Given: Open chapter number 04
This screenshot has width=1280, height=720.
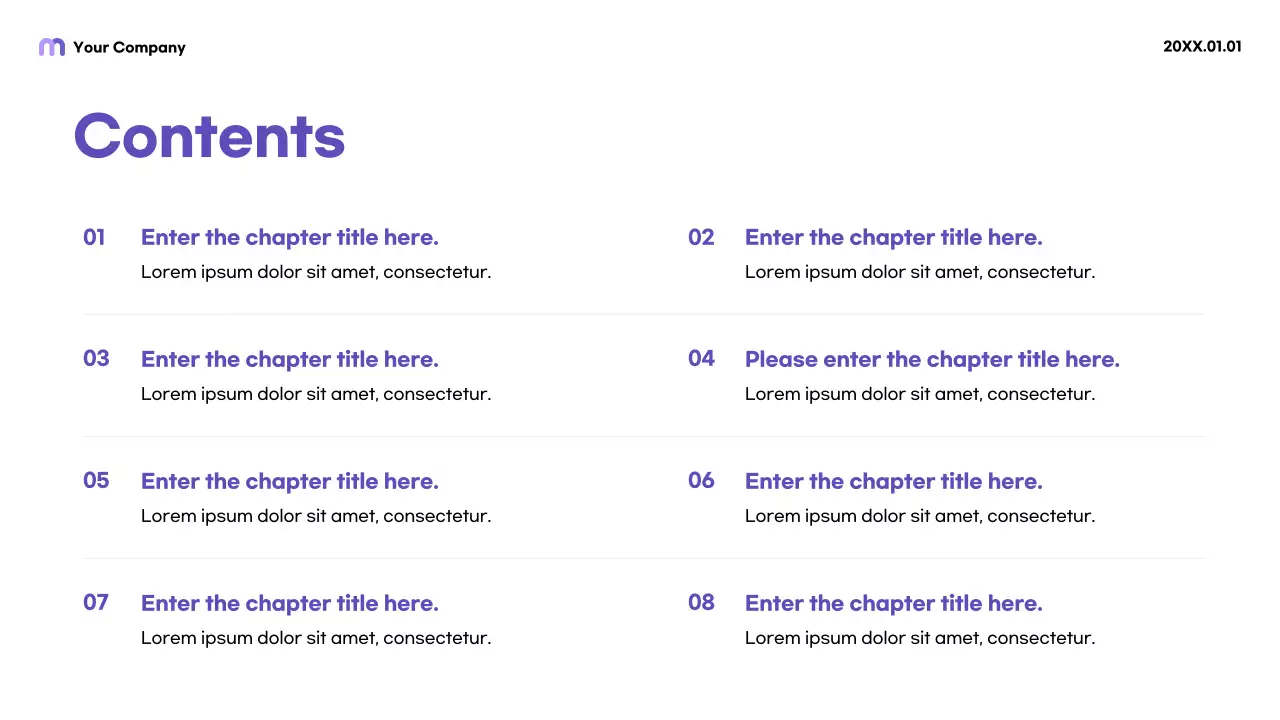Looking at the screenshot, I should 701,358.
